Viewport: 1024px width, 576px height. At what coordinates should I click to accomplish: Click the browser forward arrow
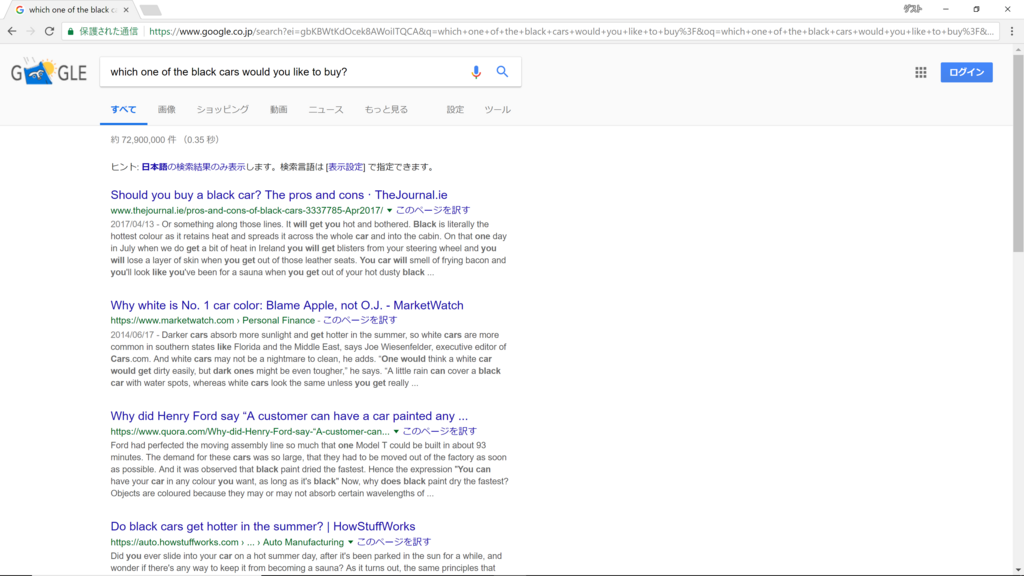click(x=31, y=31)
